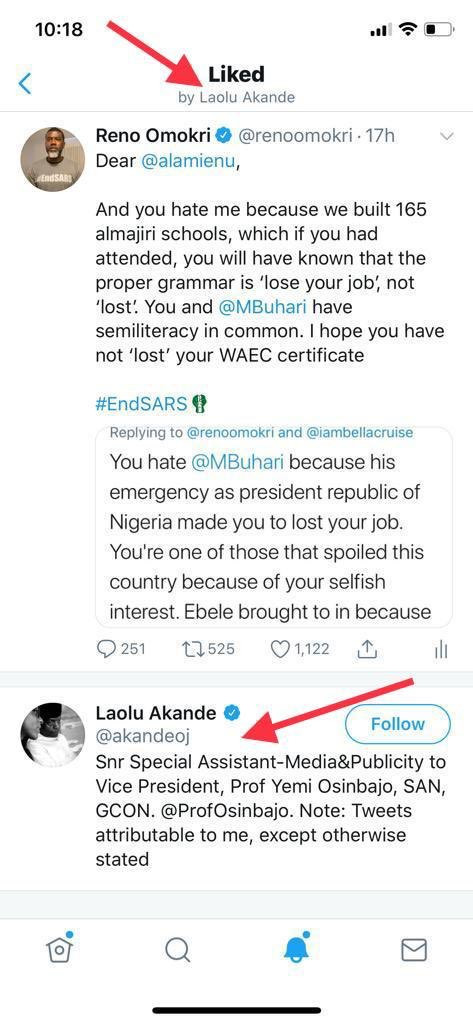Image resolution: width=473 pixels, height=1024 pixels.
Task: Open the reply icon showing 251 comments
Action: 121,648
